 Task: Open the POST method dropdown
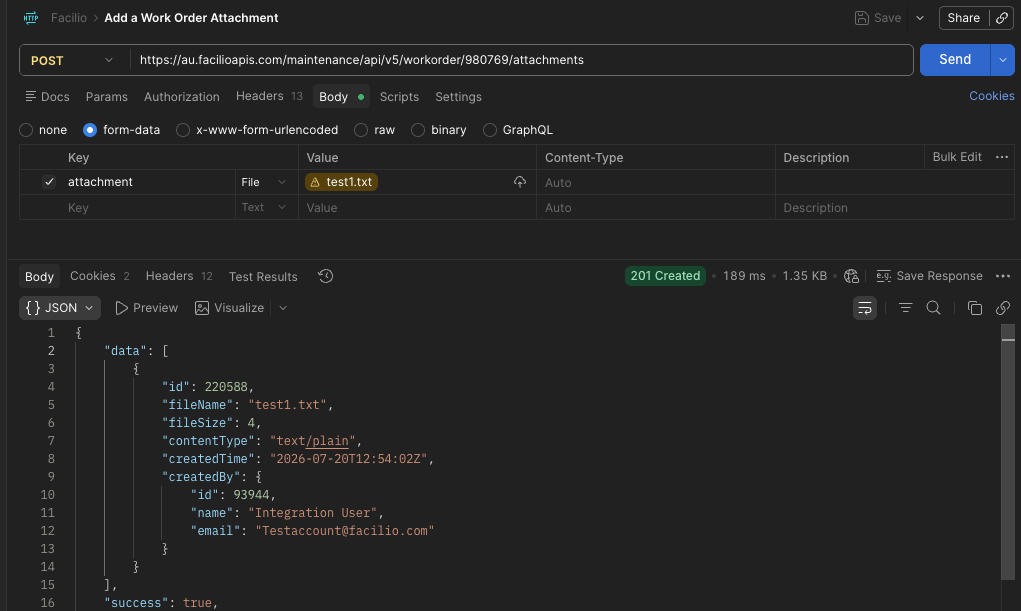click(x=72, y=61)
